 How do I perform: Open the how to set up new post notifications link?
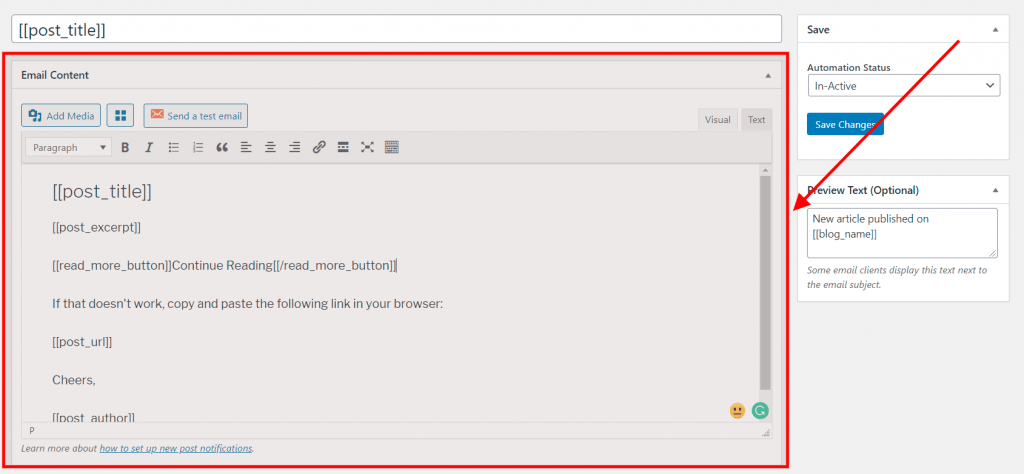pyautogui.click(x=176, y=449)
